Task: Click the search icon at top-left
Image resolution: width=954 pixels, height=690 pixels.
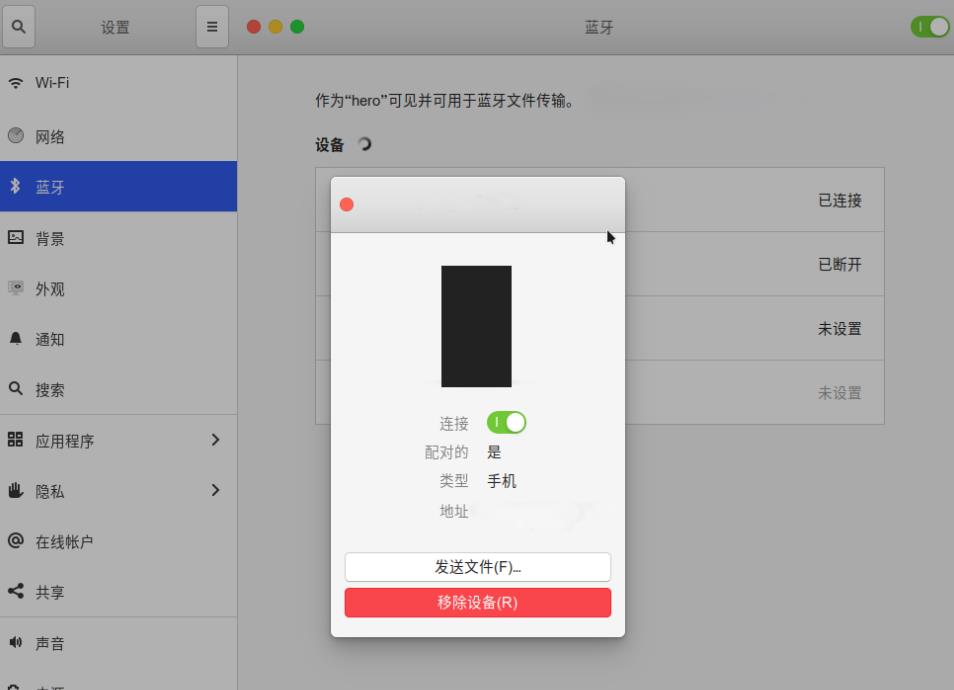Action: pos(18,27)
